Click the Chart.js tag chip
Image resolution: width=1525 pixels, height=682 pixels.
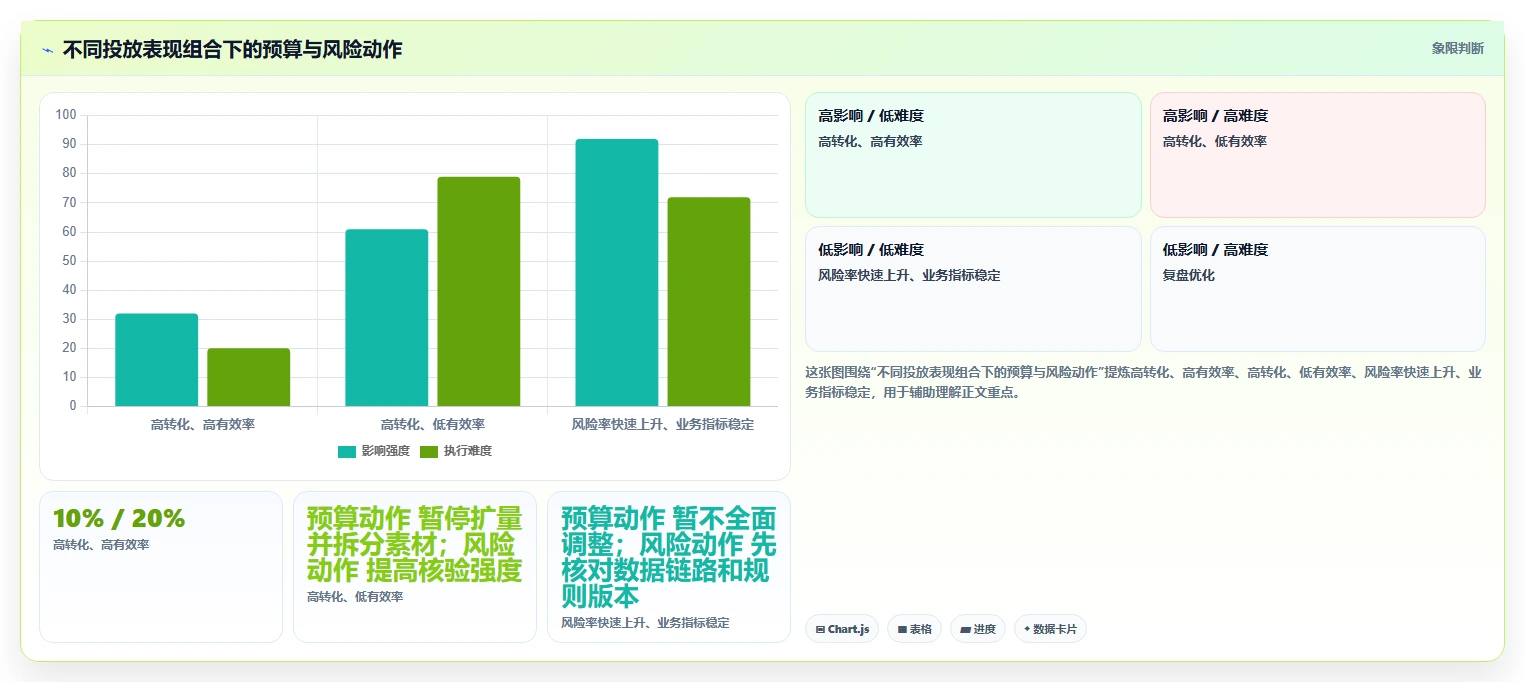(842, 629)
